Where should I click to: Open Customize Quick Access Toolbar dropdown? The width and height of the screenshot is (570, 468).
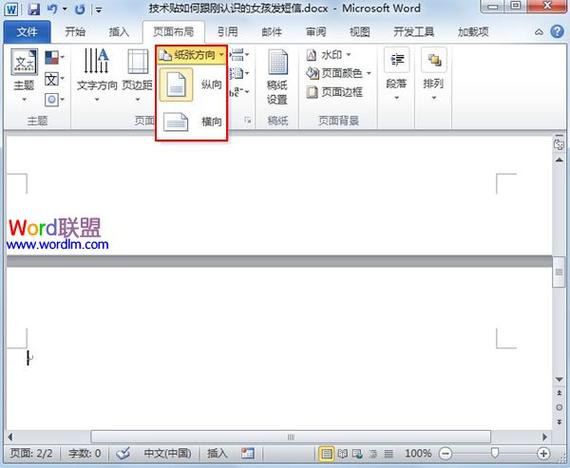pos(99,10)
